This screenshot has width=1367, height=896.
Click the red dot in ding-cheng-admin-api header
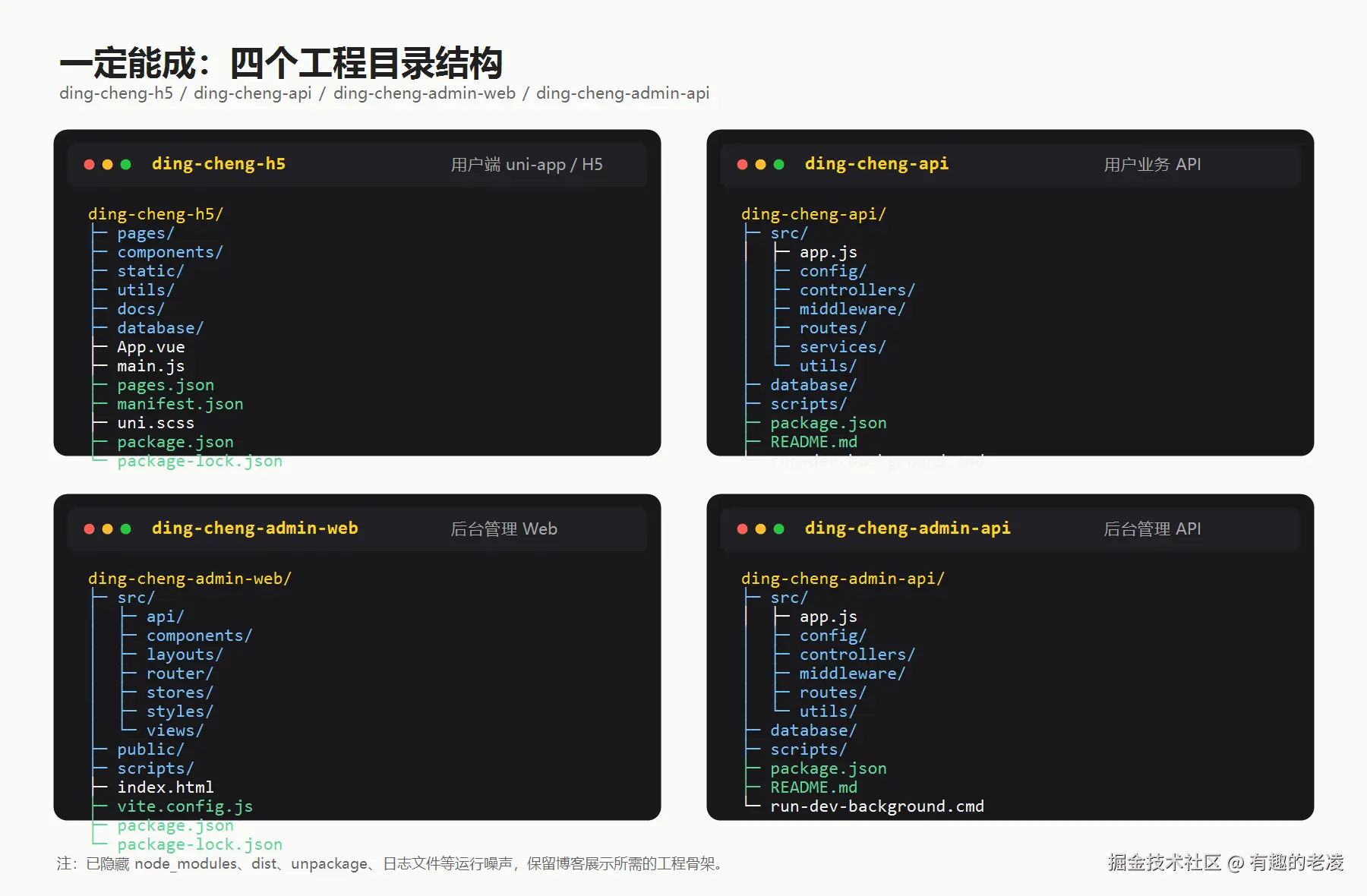click(743, 529)
